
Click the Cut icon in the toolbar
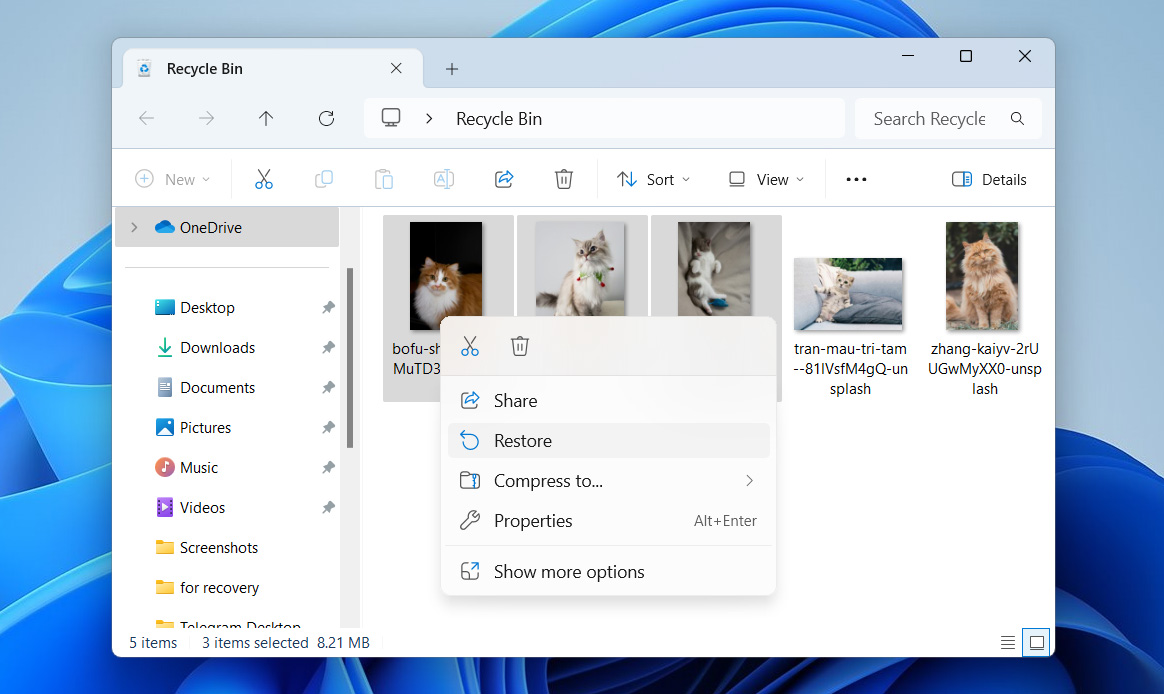point(264,179)
